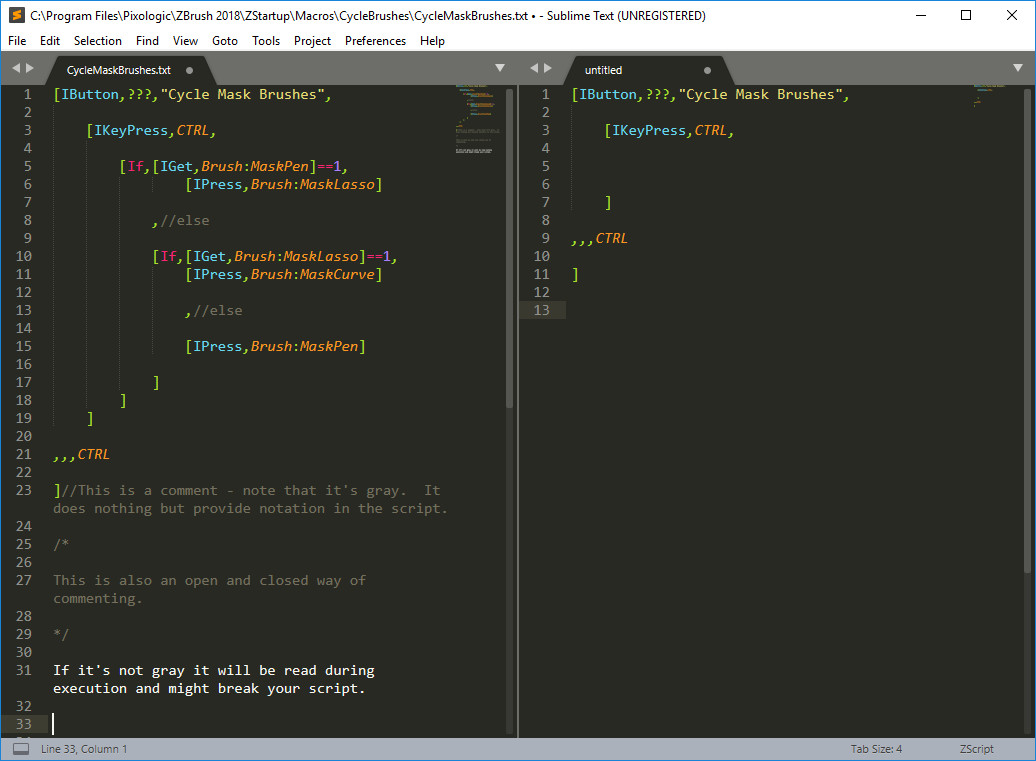Maximize the Sublime Text window
This screenshot has height=761, width=1036.
pyautogui.click(x=966, y=15)
